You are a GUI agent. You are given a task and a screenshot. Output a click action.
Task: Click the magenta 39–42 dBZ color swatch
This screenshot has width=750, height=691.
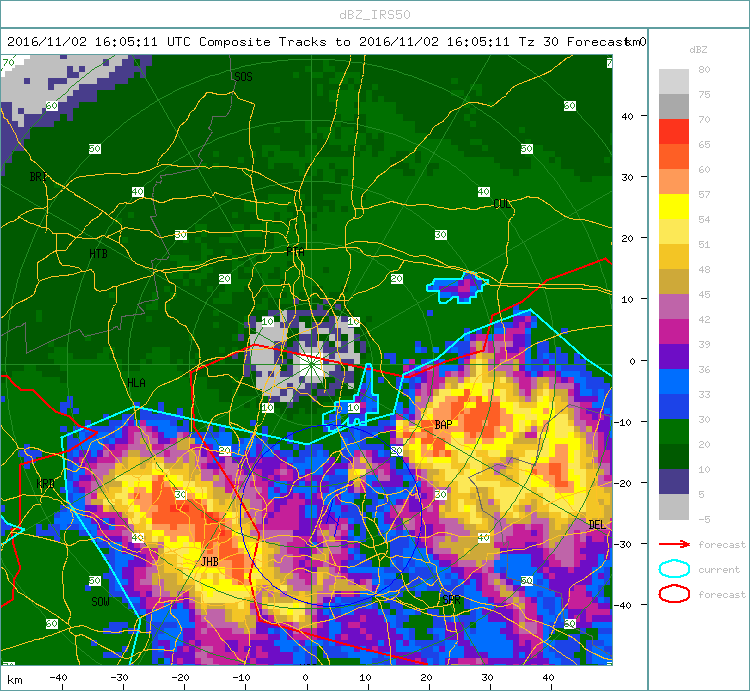click(x=674, y=332)
